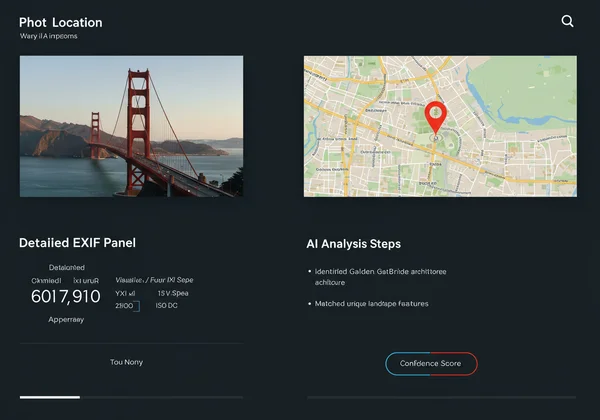
Task: Click the 'Tou Nony' label
Action: pos(126,362)
